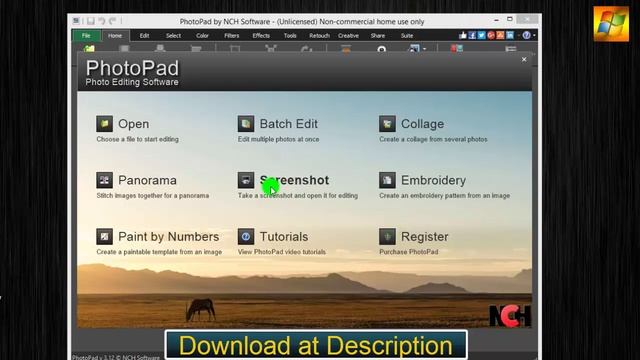Minimize the PhotoPad window

tap(496, 20)
